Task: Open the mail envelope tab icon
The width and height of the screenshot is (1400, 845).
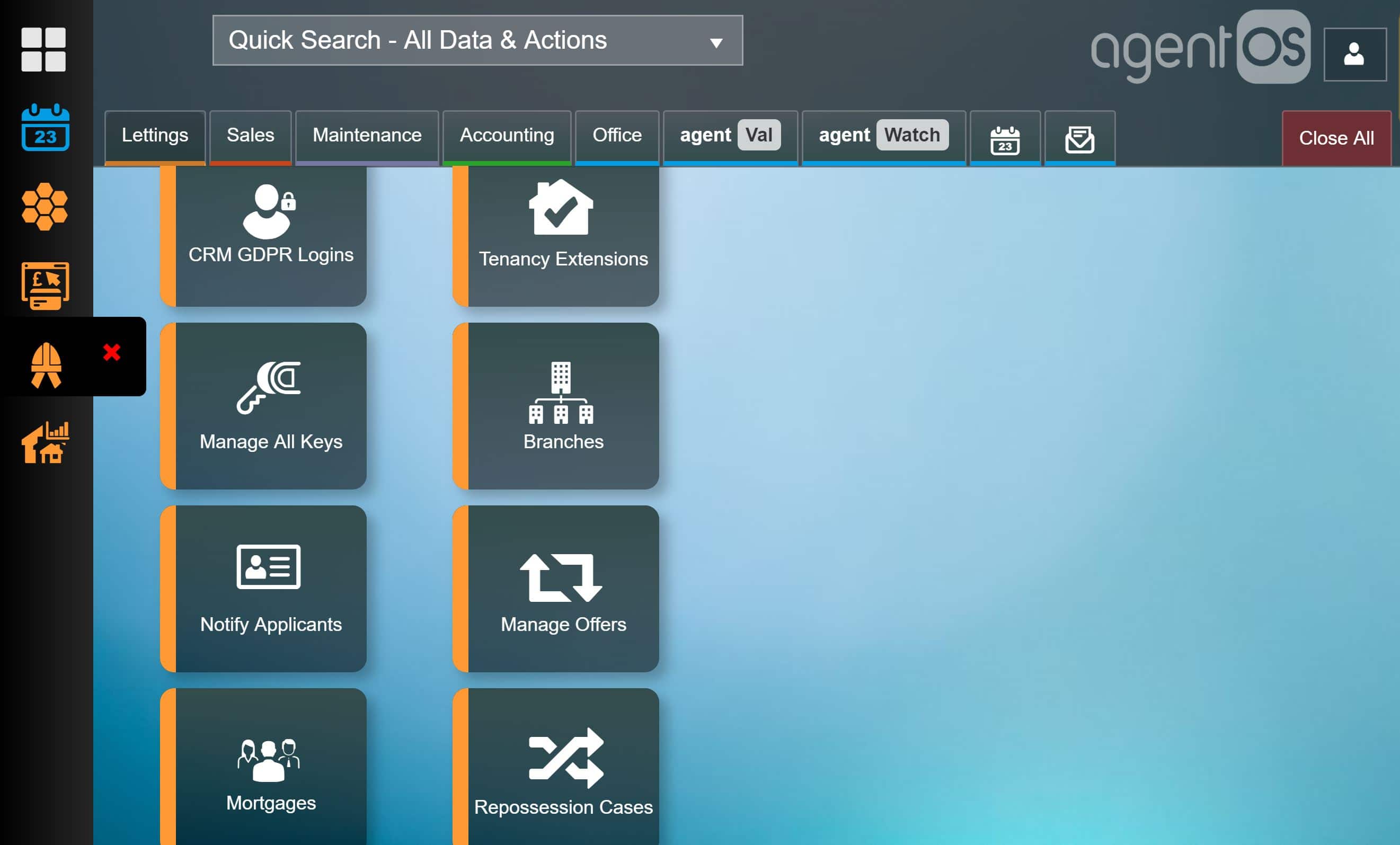Action: [1079, 139]
